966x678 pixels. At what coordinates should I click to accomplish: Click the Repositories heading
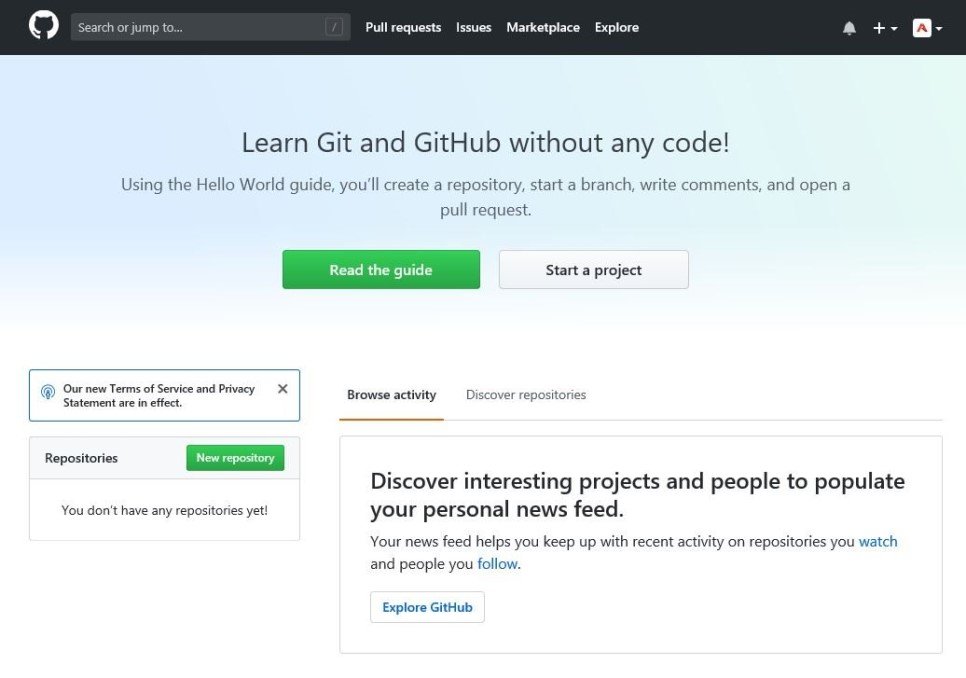click(81, 458)
